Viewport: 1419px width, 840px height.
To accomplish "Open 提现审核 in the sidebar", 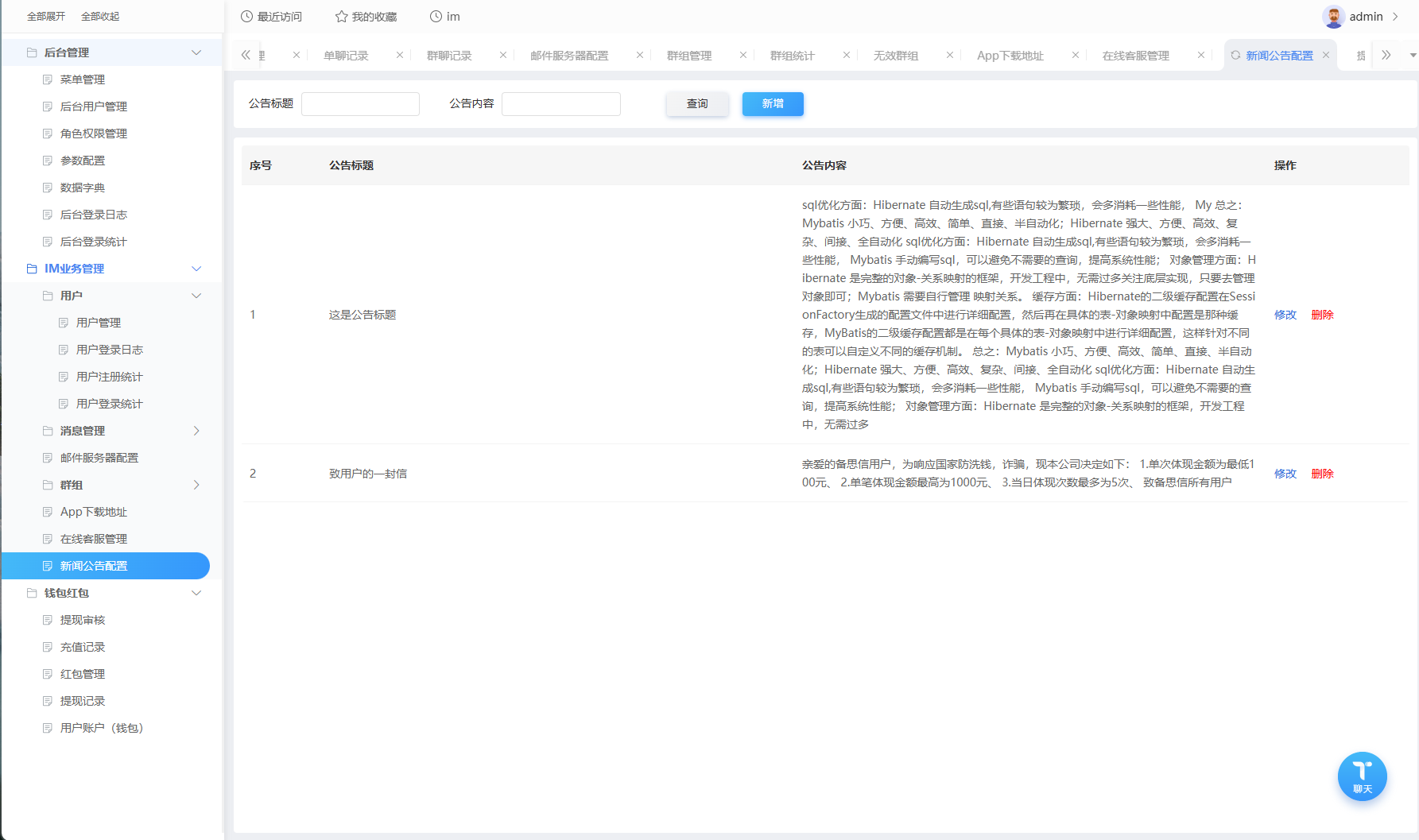I will pos(83,620).
